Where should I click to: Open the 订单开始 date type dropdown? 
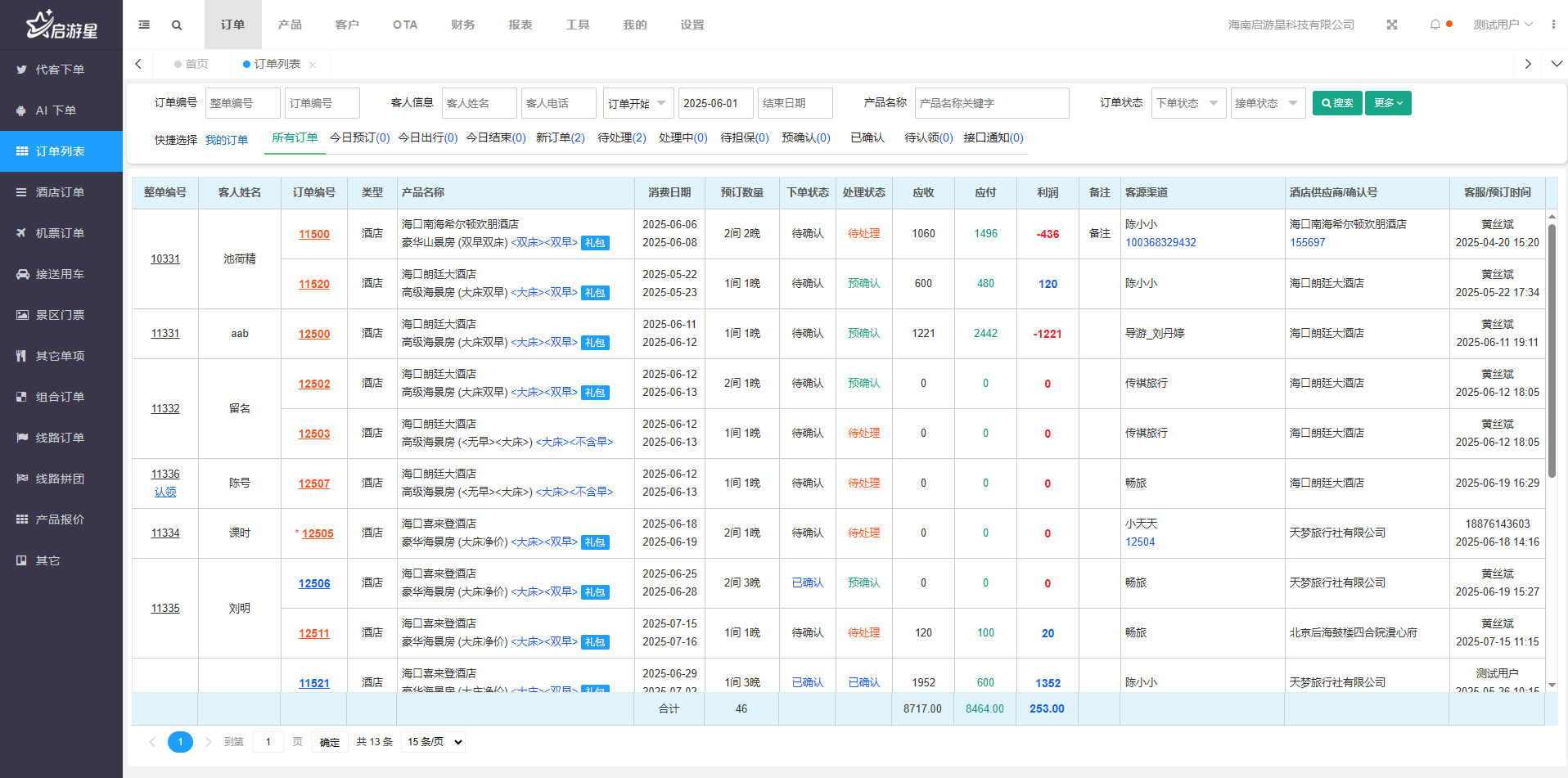[x=638, y=103]
